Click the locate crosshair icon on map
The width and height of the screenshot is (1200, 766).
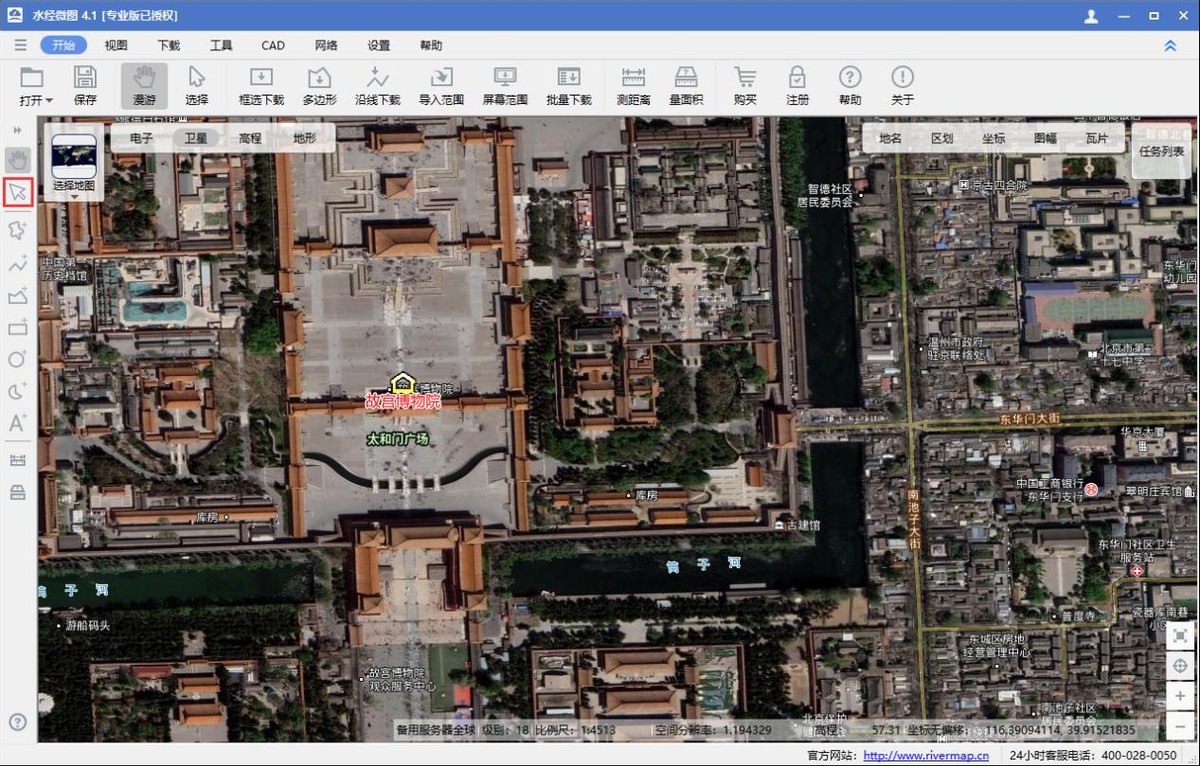1180,666
